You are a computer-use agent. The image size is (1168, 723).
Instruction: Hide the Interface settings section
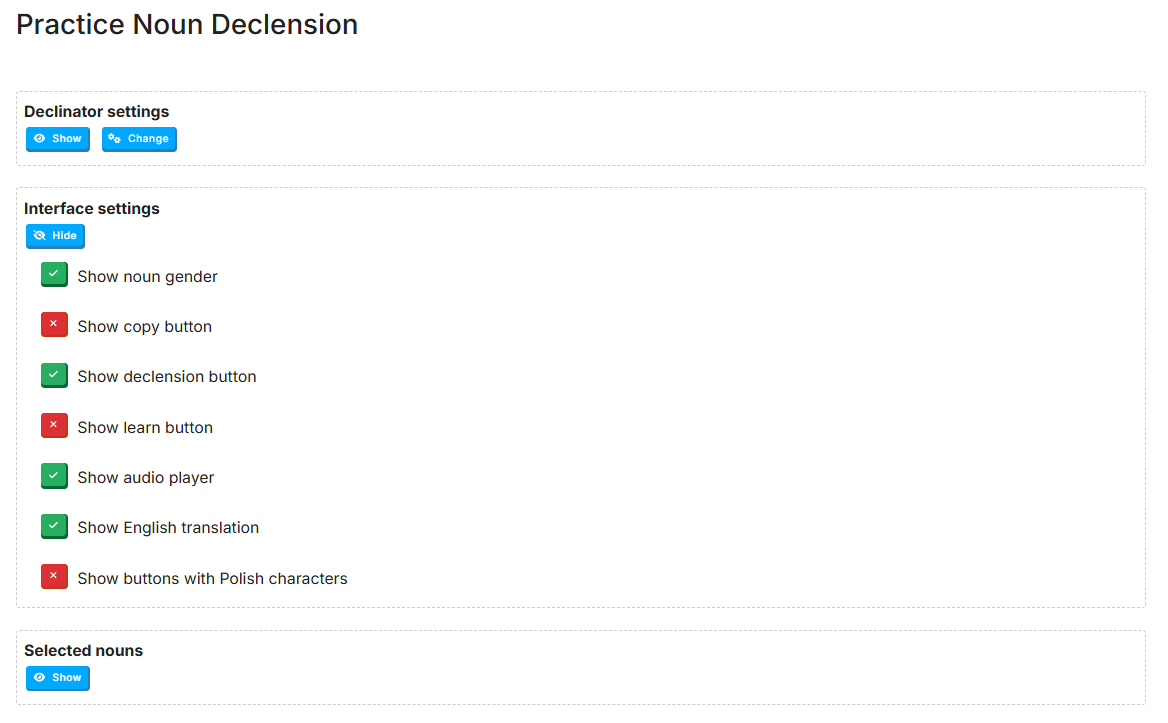[x=55, y=236]
